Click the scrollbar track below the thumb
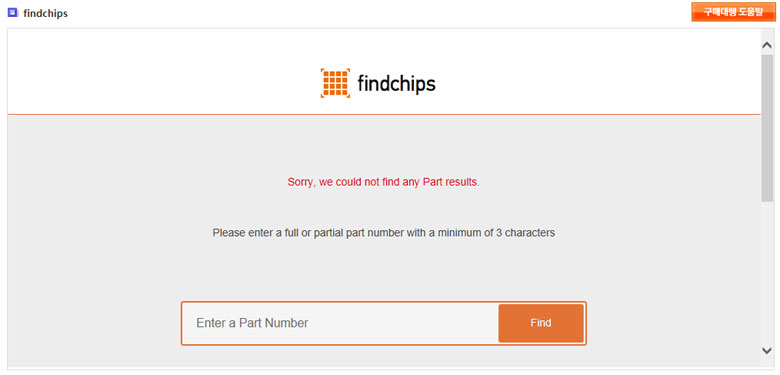The image size is (780, 375). click(x=767, y=273)
